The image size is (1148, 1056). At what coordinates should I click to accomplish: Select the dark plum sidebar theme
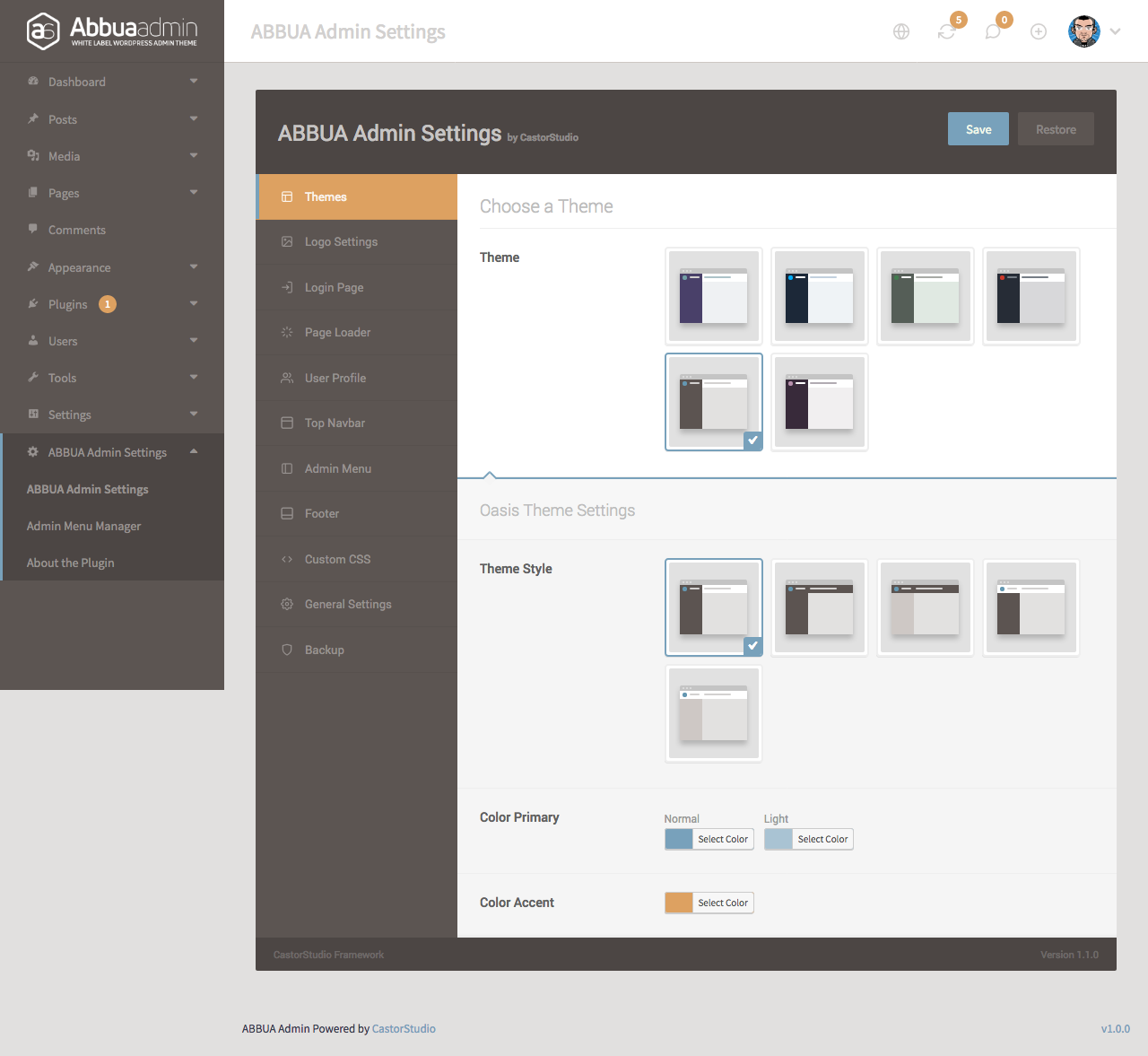pyautogui.click(x=820, y=402)
